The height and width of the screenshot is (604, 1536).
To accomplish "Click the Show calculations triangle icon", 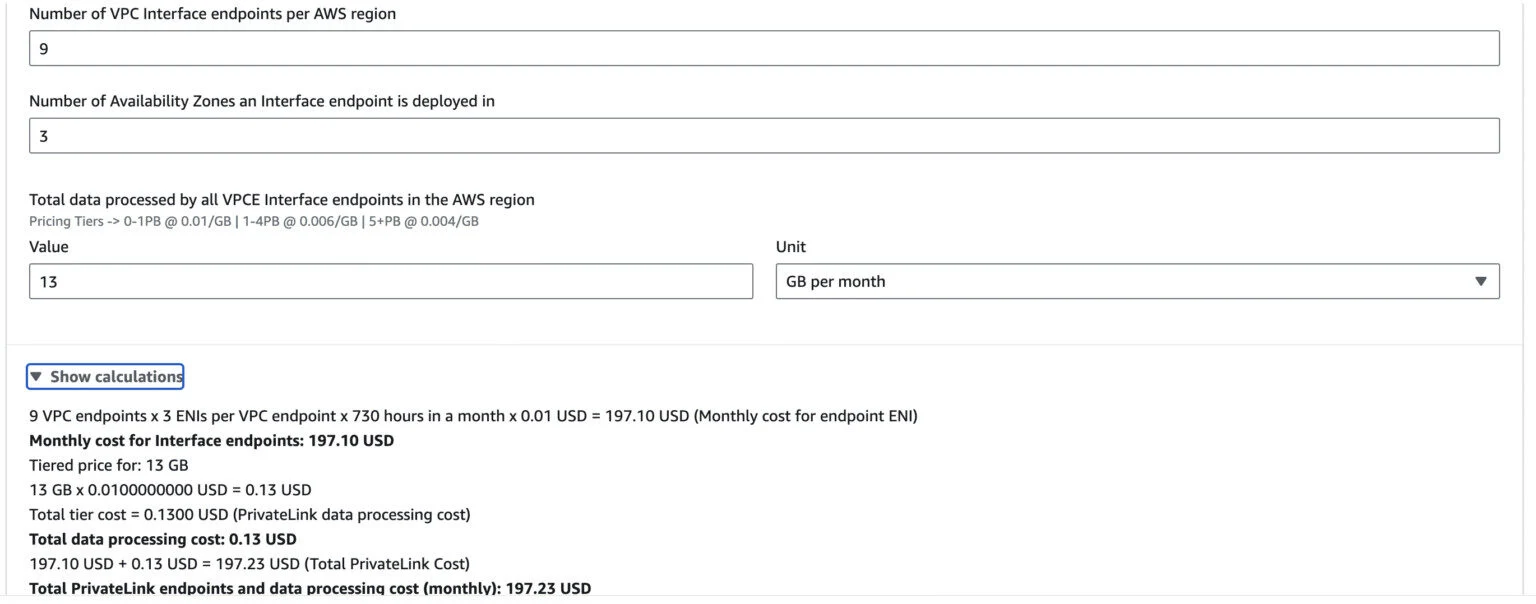I will [x=37, y=377].
